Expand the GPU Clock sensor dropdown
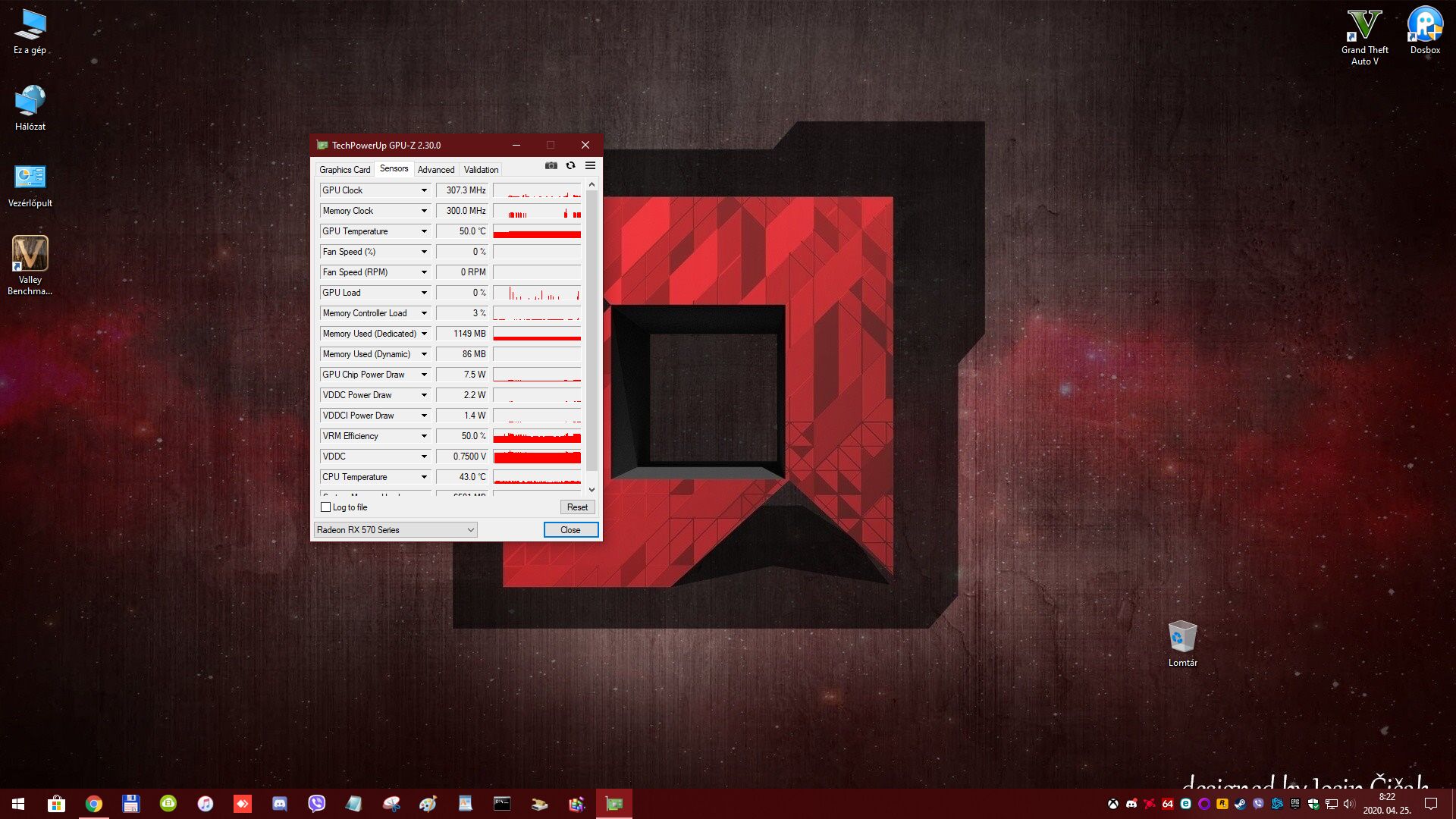The image size is (1456, 819). pyautogui.click(x=424, y=190)
